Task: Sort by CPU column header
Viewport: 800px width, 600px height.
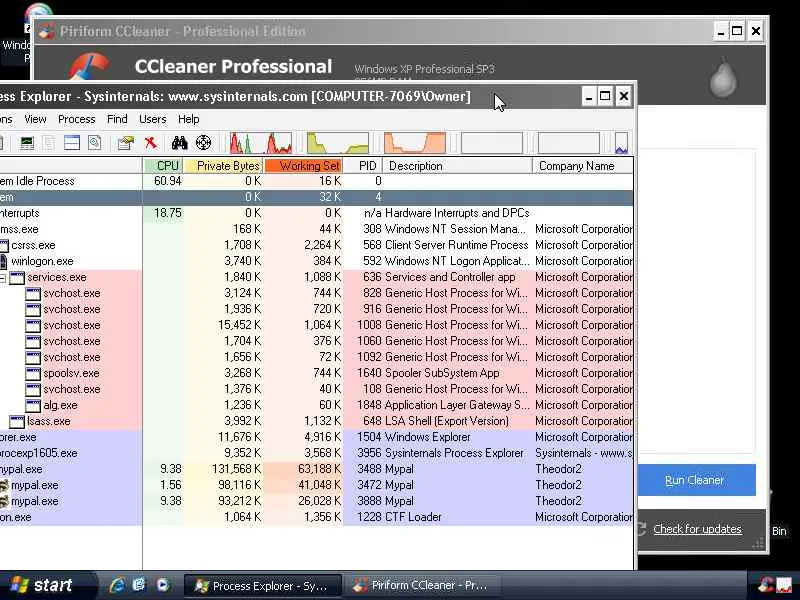Action: click(x=163, y=166)
